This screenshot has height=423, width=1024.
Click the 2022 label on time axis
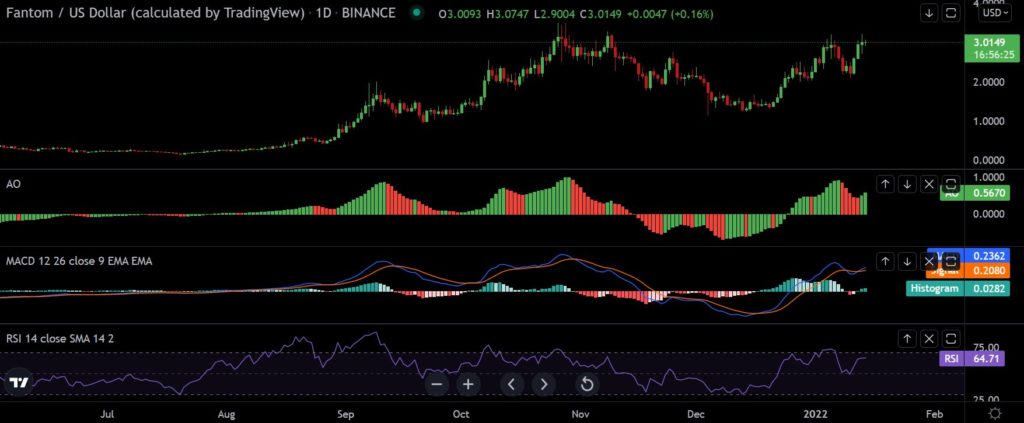[x=816, y=414]
